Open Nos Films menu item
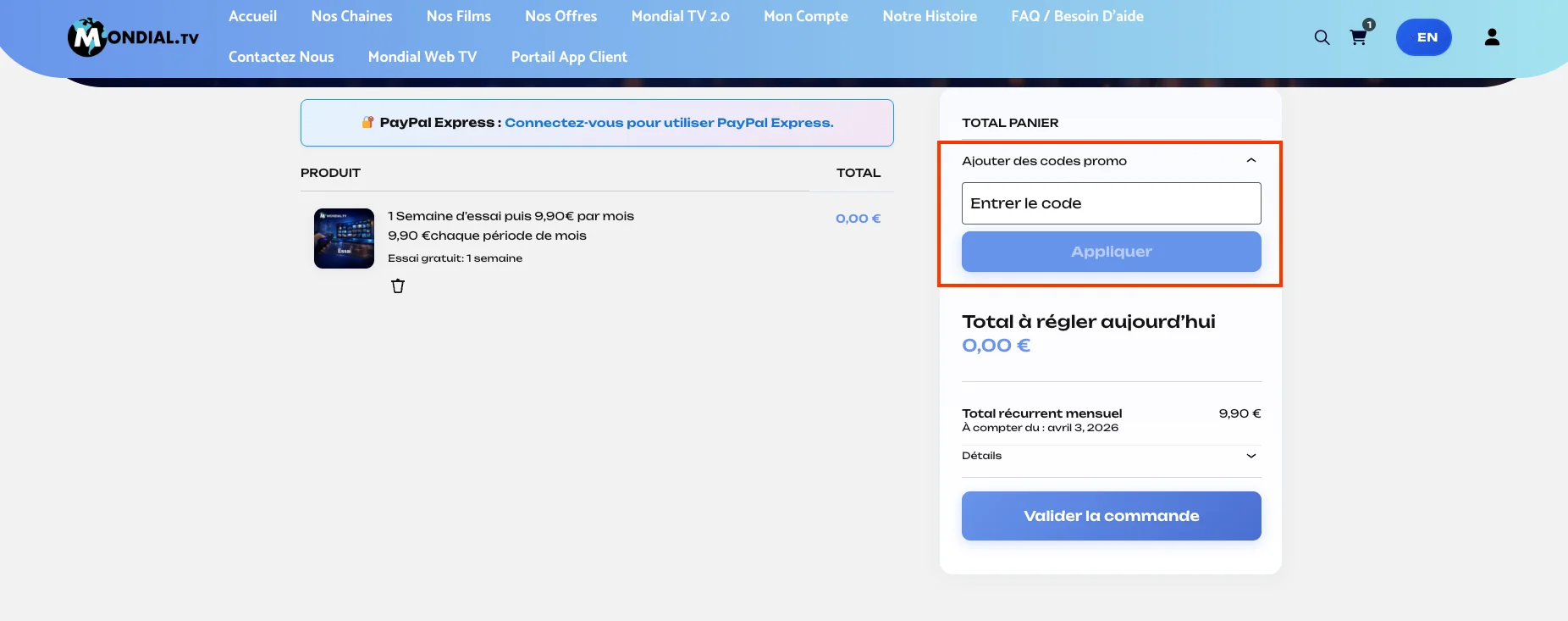 point(459,16)
